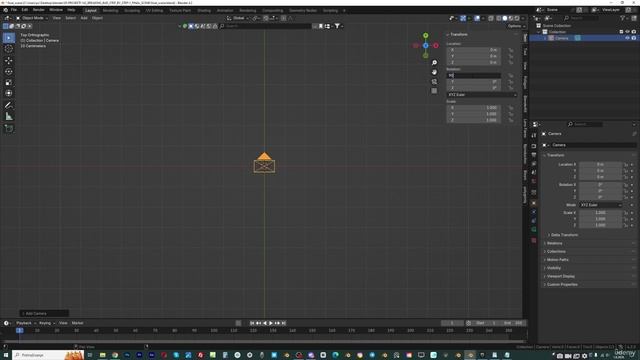Select the Transform tool
The image size is (640, 360).
9,93
